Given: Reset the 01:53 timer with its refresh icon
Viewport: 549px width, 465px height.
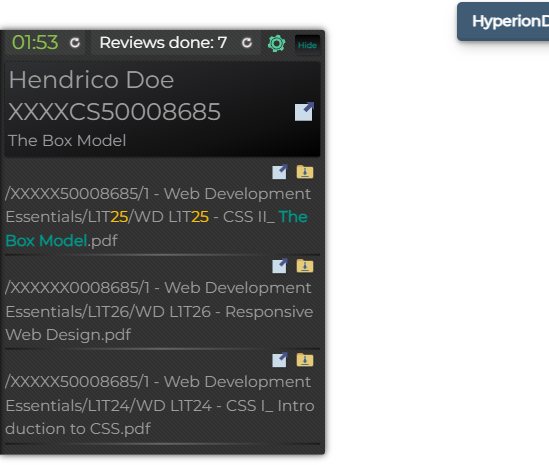Looking at the screenshot, I should 75,43.
